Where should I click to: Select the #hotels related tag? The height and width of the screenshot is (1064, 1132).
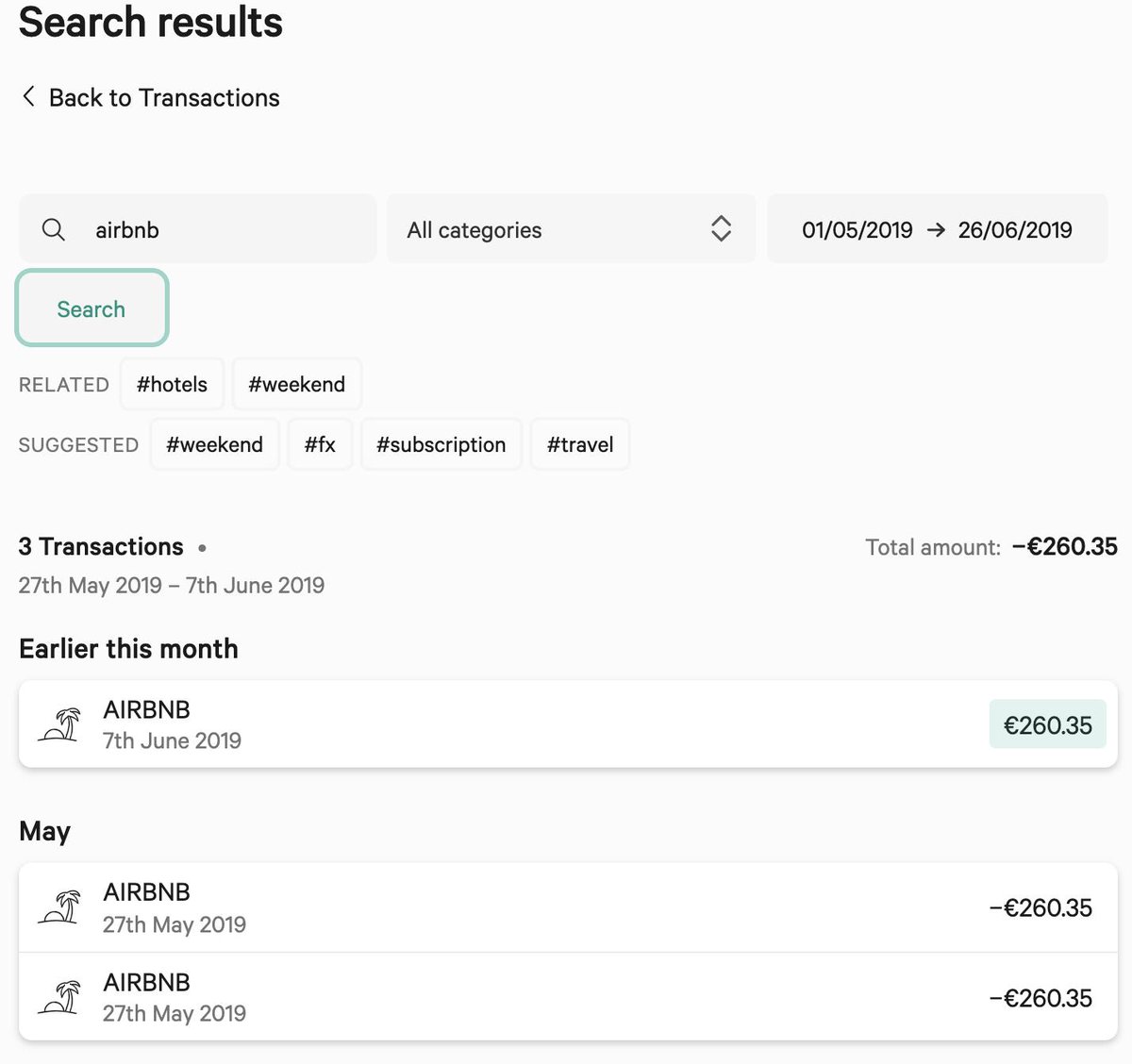(x=172, y=384)
